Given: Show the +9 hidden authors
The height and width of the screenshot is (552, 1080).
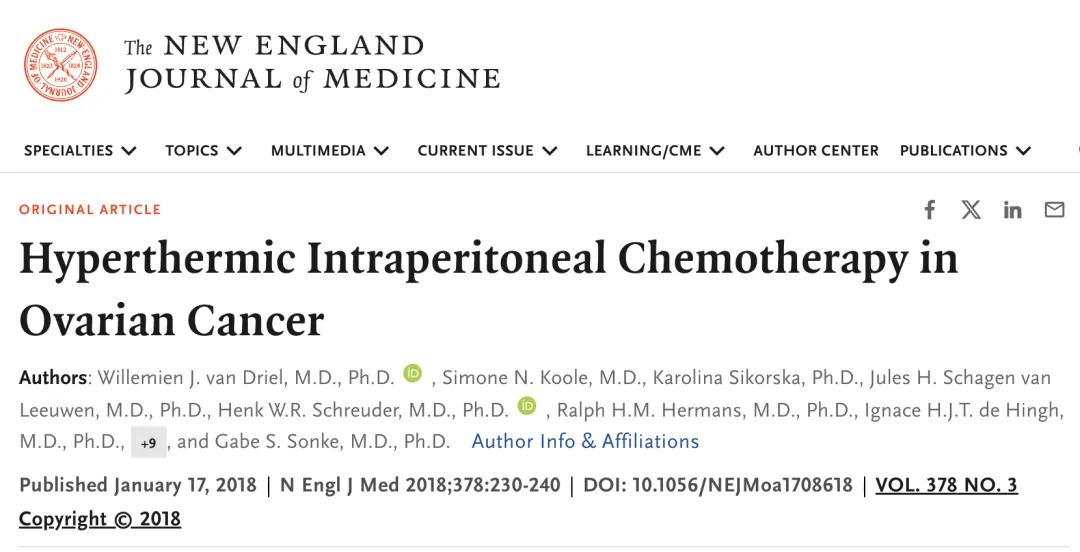Looking at the screenshot, I should click(149, 443).
